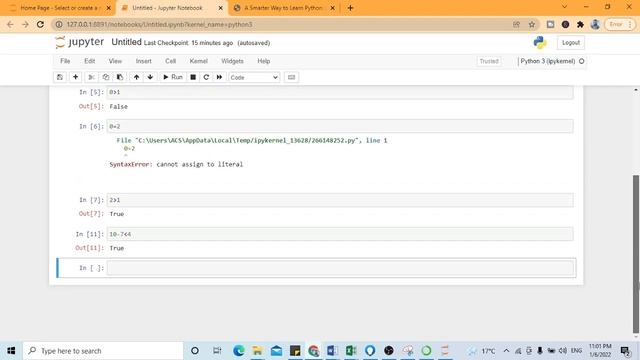Click the notebook page vertical scrollbar
Screen dimensions: 640x360
tap(636, 253)
